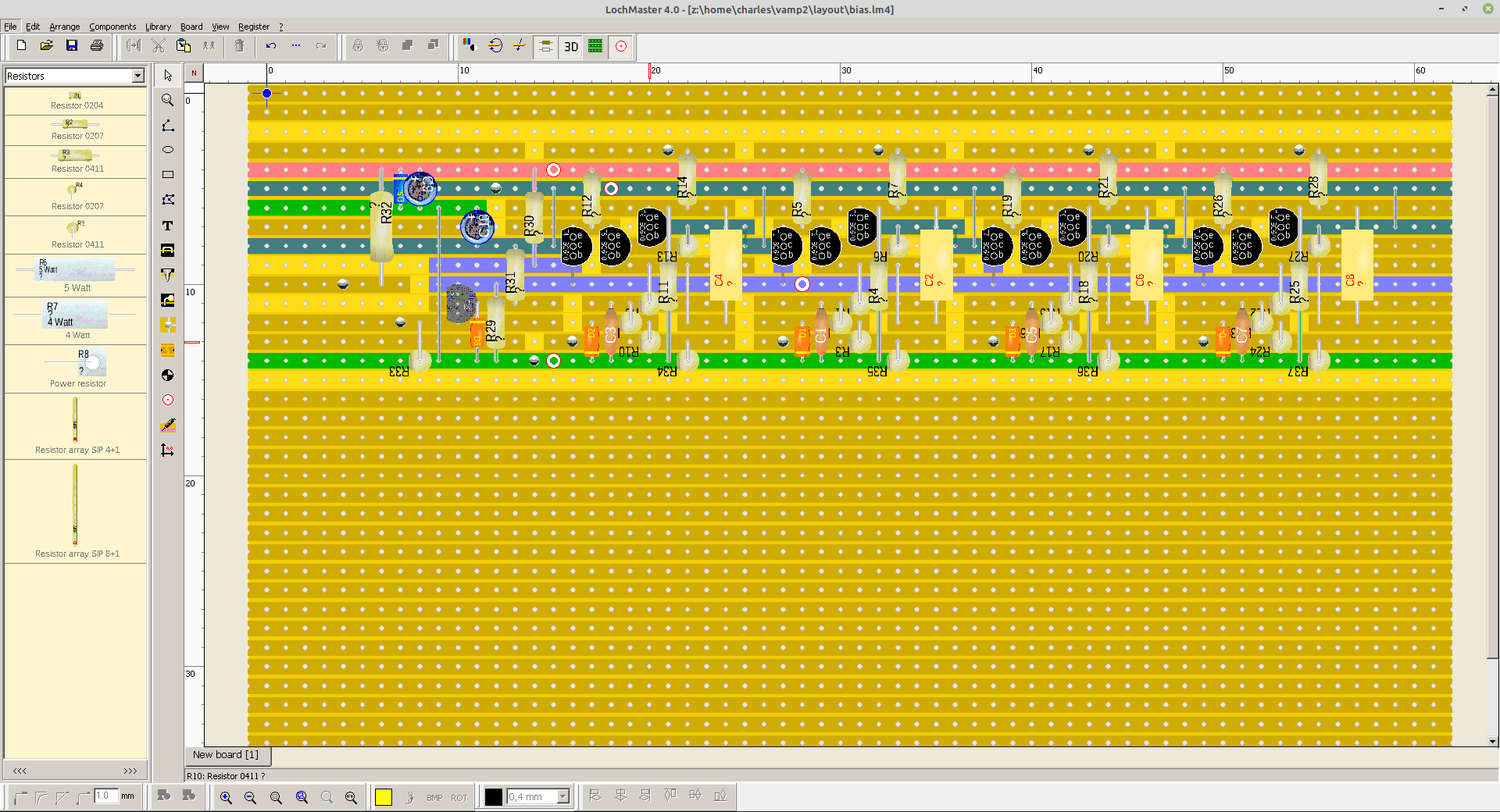Paste from clipboard icon
This screenshot has height=812, width=1500.
click(x=184, y=46)
